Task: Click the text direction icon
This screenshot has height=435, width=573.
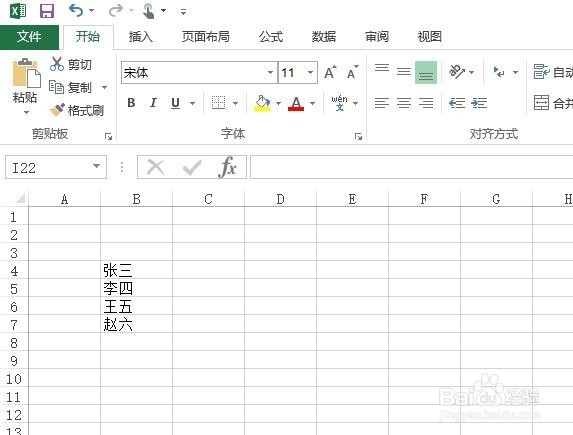Action: point(499,72)
